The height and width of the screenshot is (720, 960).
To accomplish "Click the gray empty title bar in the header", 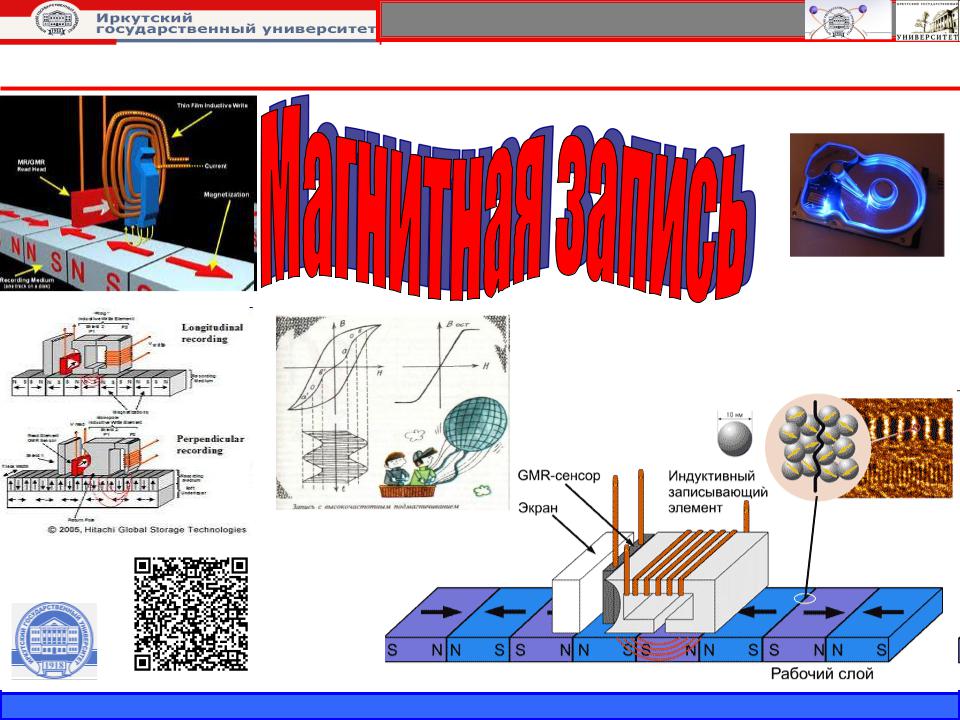I will tap(592, 20).
